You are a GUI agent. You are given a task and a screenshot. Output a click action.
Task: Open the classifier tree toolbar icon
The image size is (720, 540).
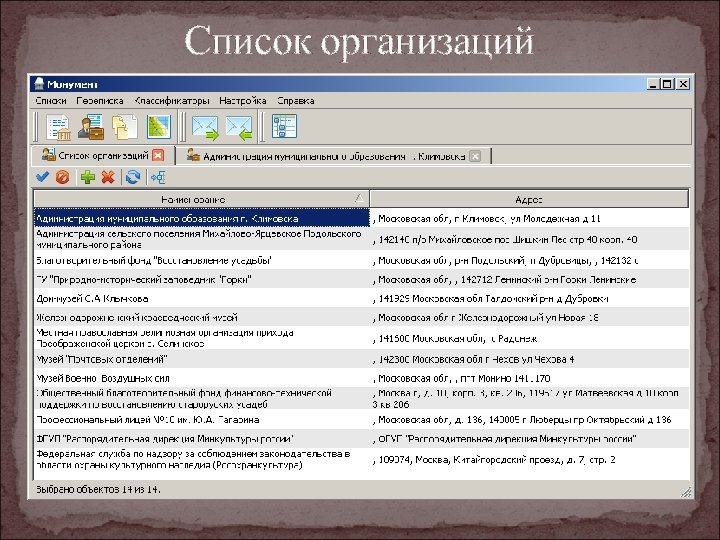tap(284, 126)
